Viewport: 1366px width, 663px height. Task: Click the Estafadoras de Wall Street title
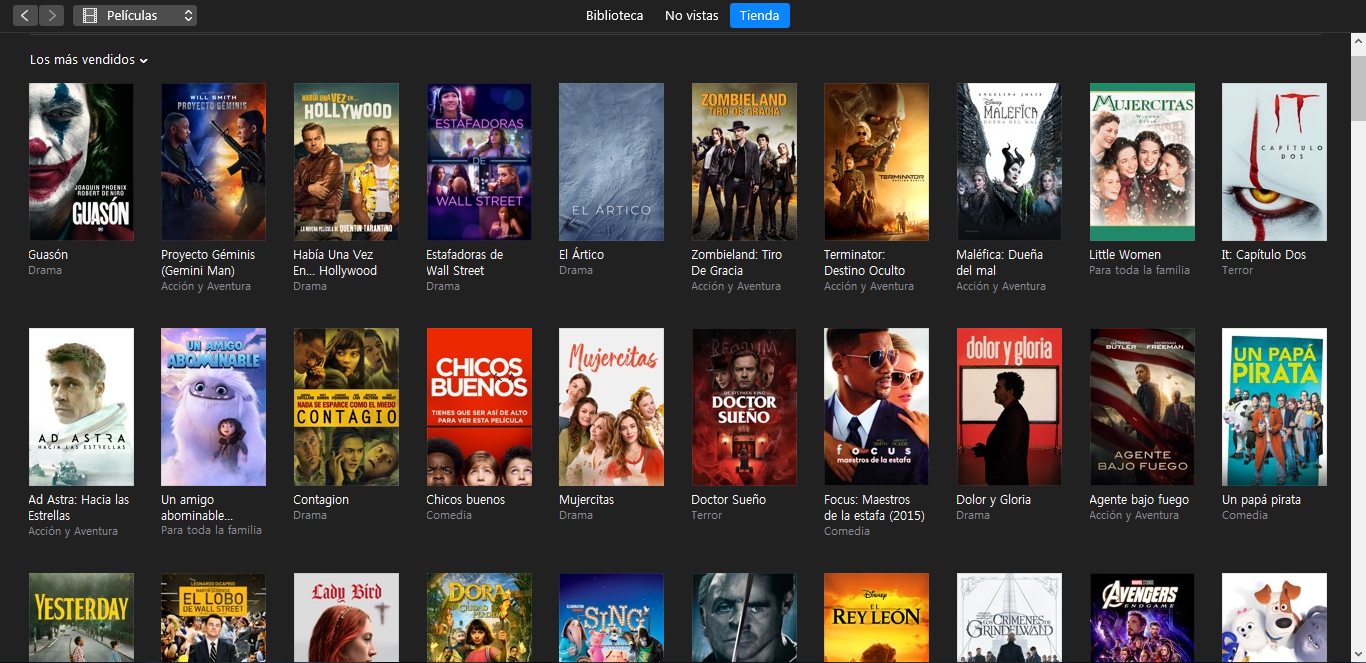pos(465,263)
